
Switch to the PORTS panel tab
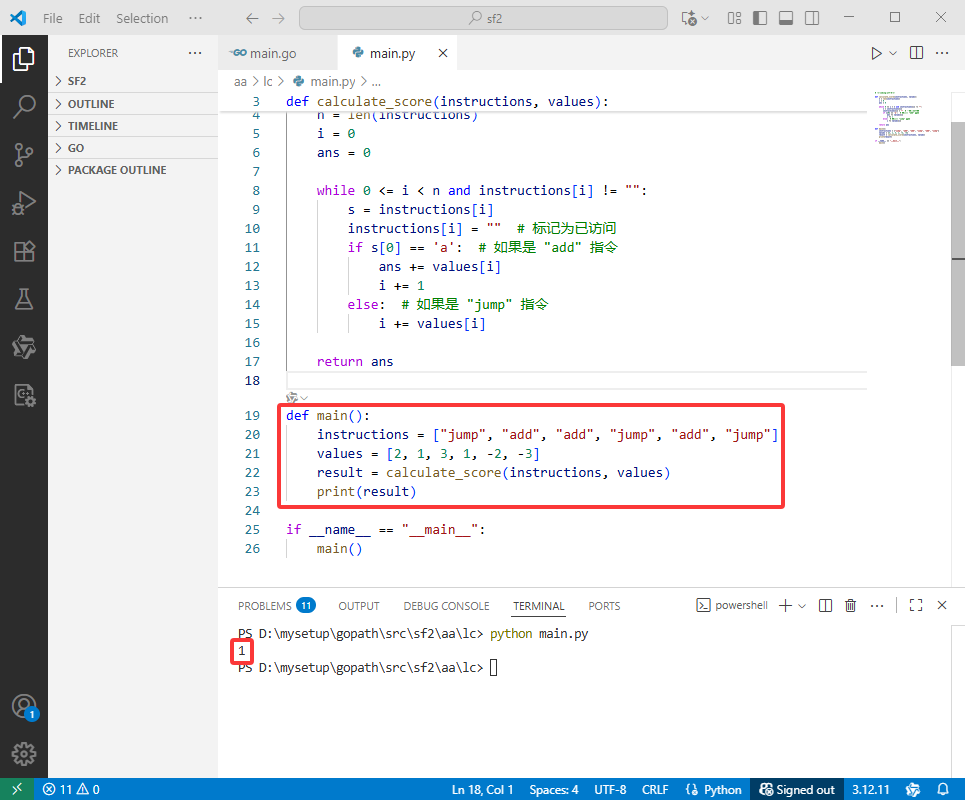[x=604, y=606]
